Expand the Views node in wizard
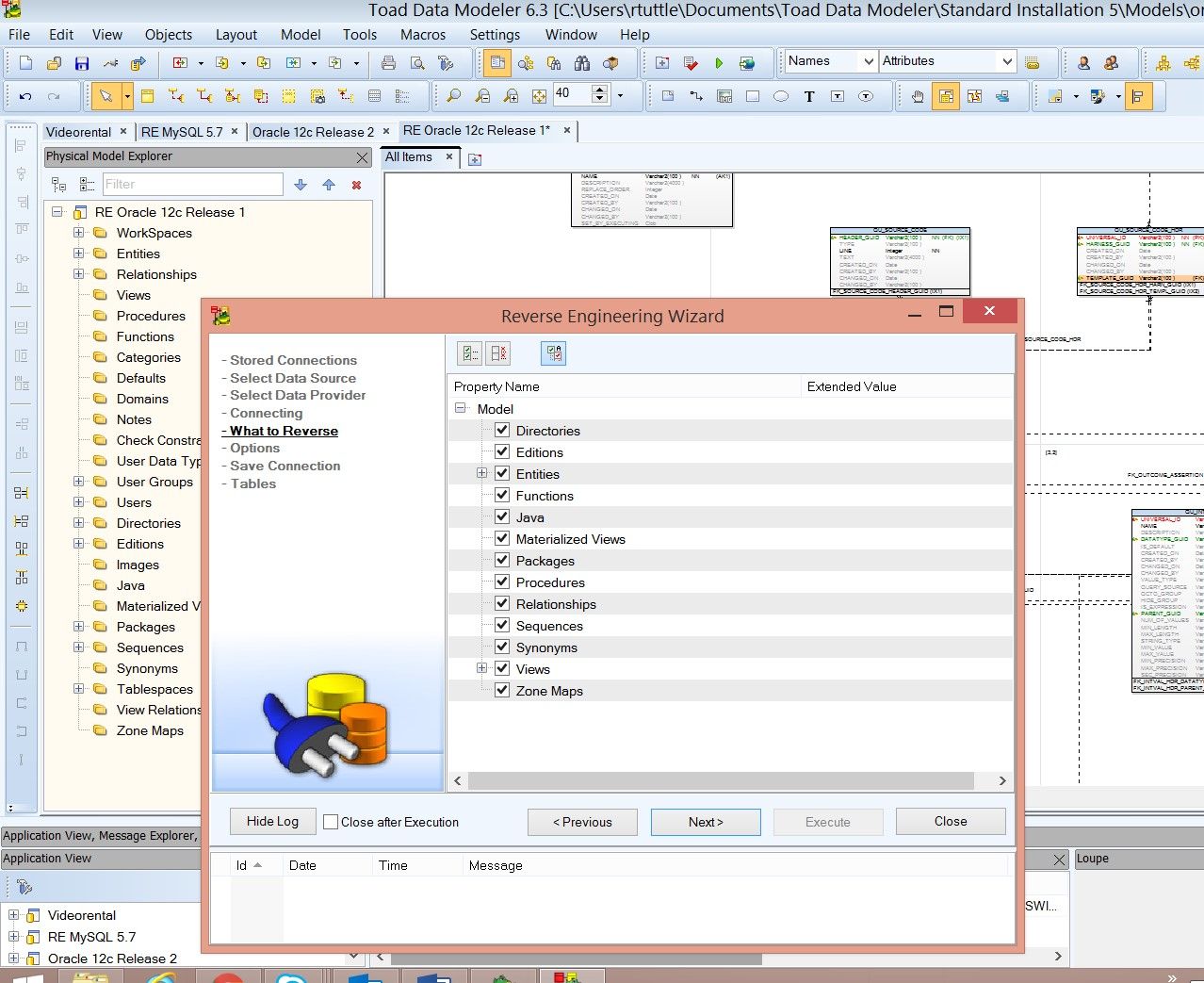Viewport: 1204px width, 983px height. point(481,668)
